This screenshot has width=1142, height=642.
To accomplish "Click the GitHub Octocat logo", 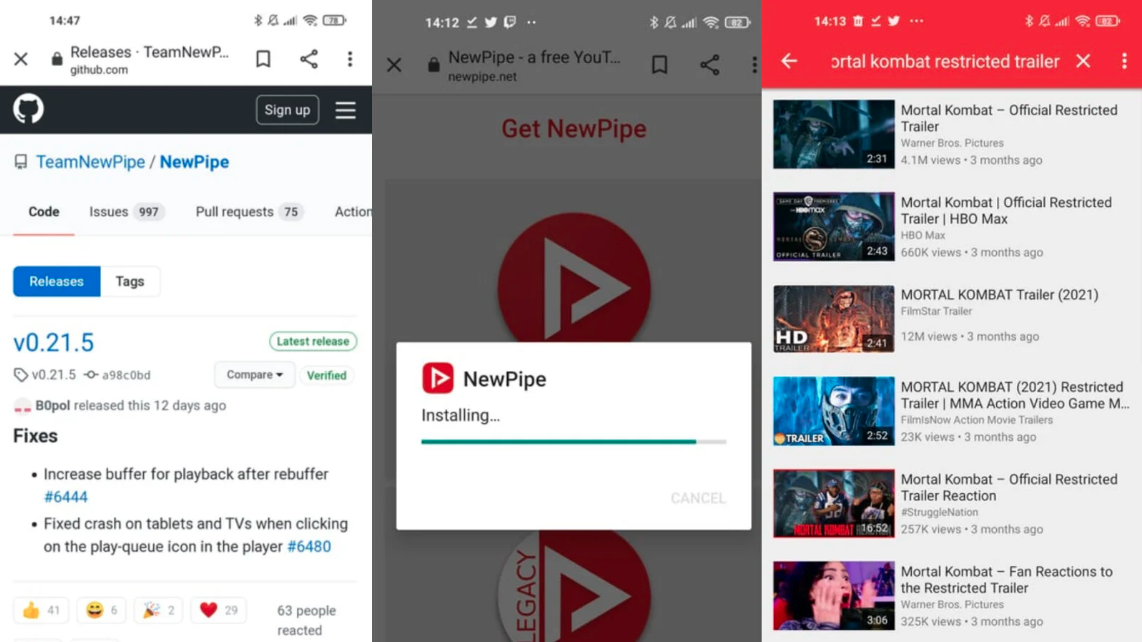I will click(x=28, y=109).
